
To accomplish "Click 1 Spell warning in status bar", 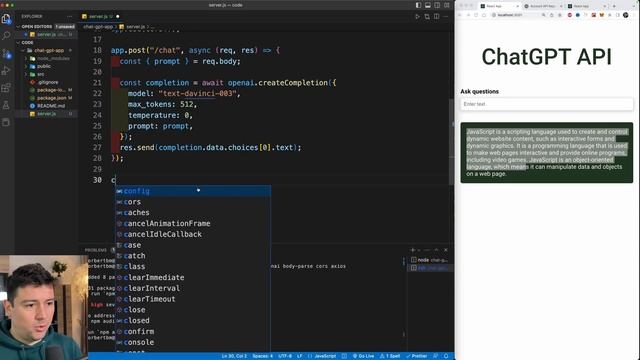I will 390,356.
